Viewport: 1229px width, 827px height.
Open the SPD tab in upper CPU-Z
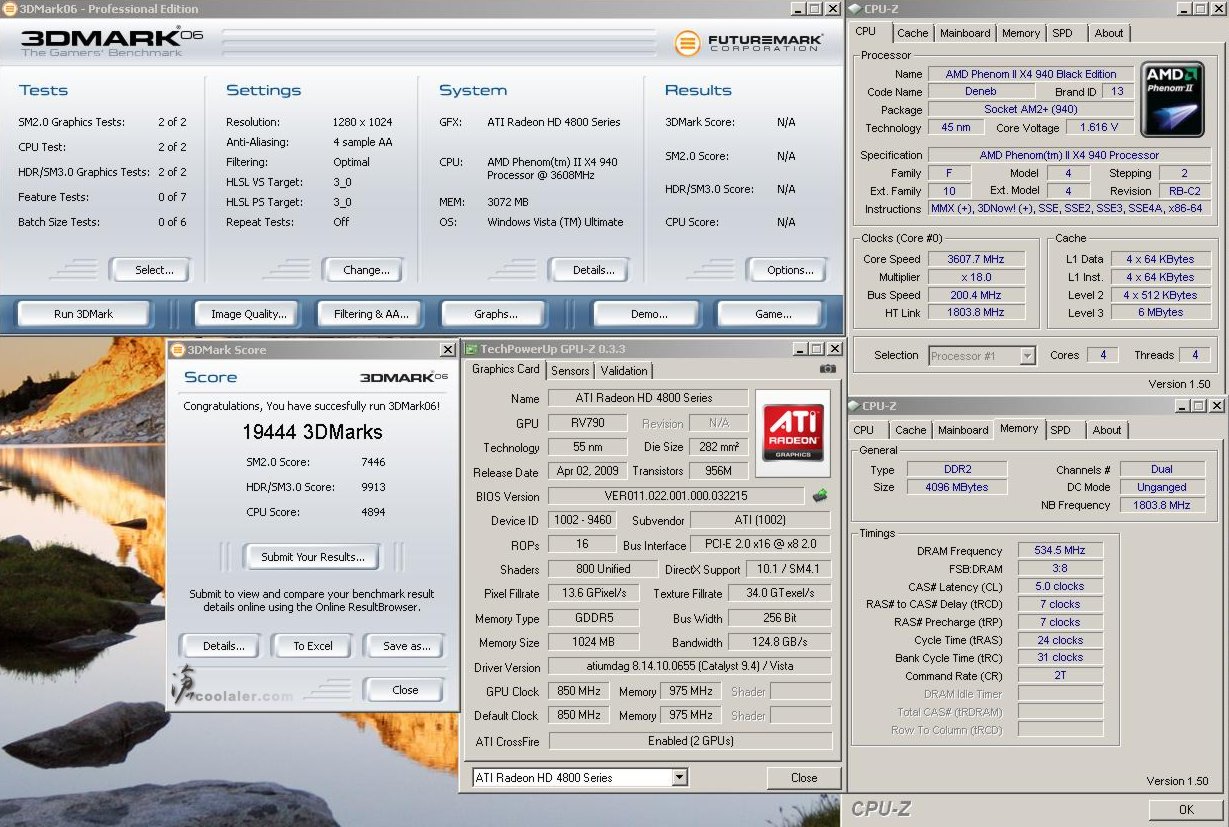pyautogui.click(x=1063, y=33)
